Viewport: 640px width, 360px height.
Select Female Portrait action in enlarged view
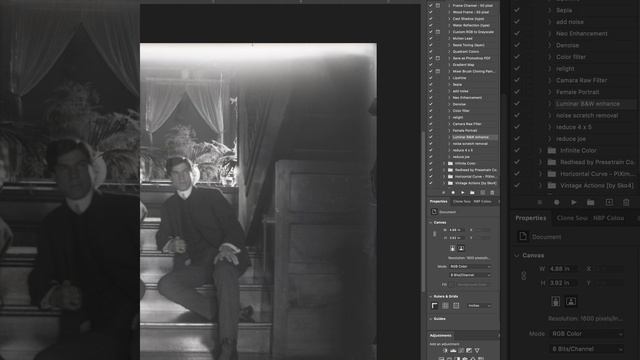[578, 92]
